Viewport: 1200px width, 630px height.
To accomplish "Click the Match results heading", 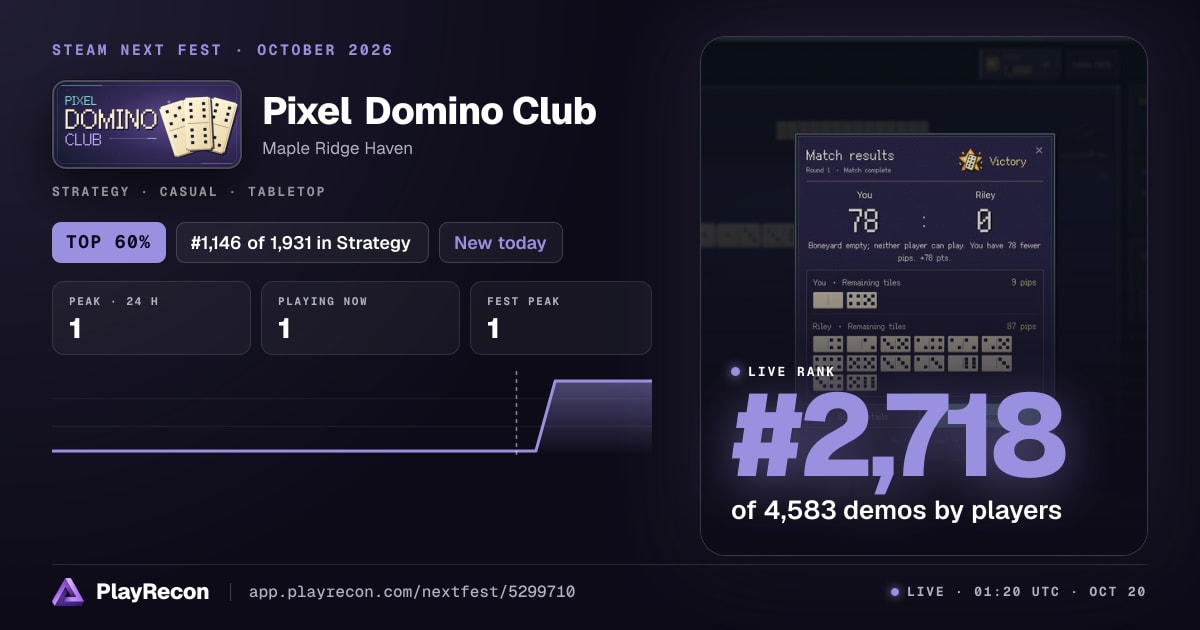I will point(850,155).
